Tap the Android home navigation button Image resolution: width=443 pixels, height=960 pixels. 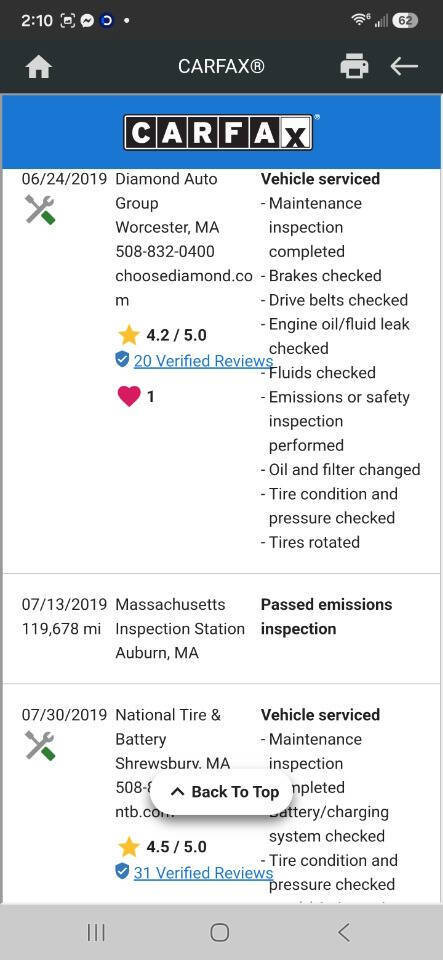click(220, 932)
